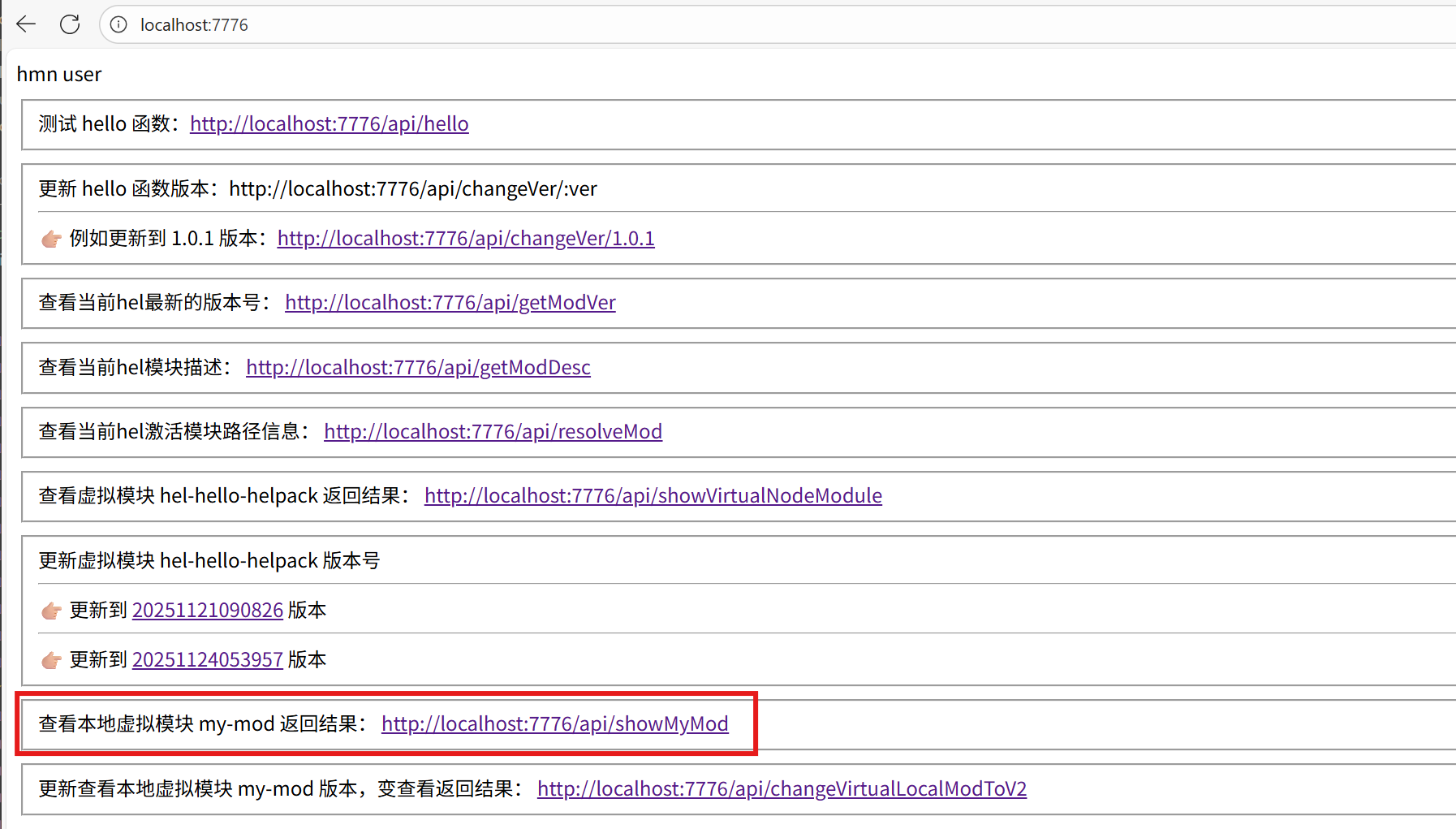The height and width of the screenshot is (829, 1456).
Task: Select the 20251124053957 version link
Action: [207, 659]
